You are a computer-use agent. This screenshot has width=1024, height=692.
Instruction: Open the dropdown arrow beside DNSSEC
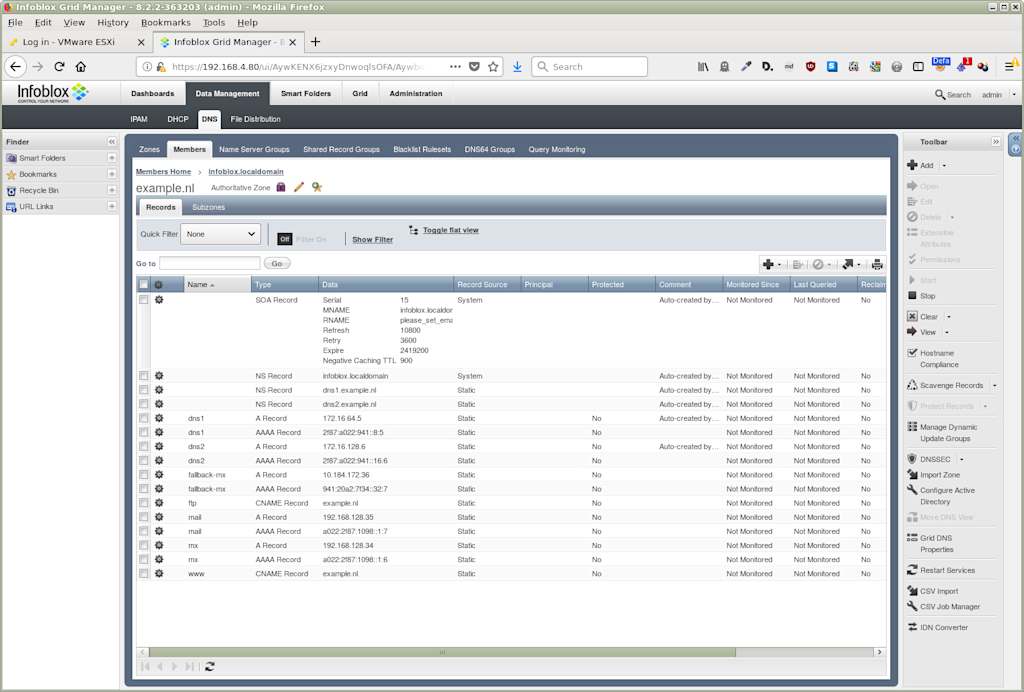[x=961, y=460]
